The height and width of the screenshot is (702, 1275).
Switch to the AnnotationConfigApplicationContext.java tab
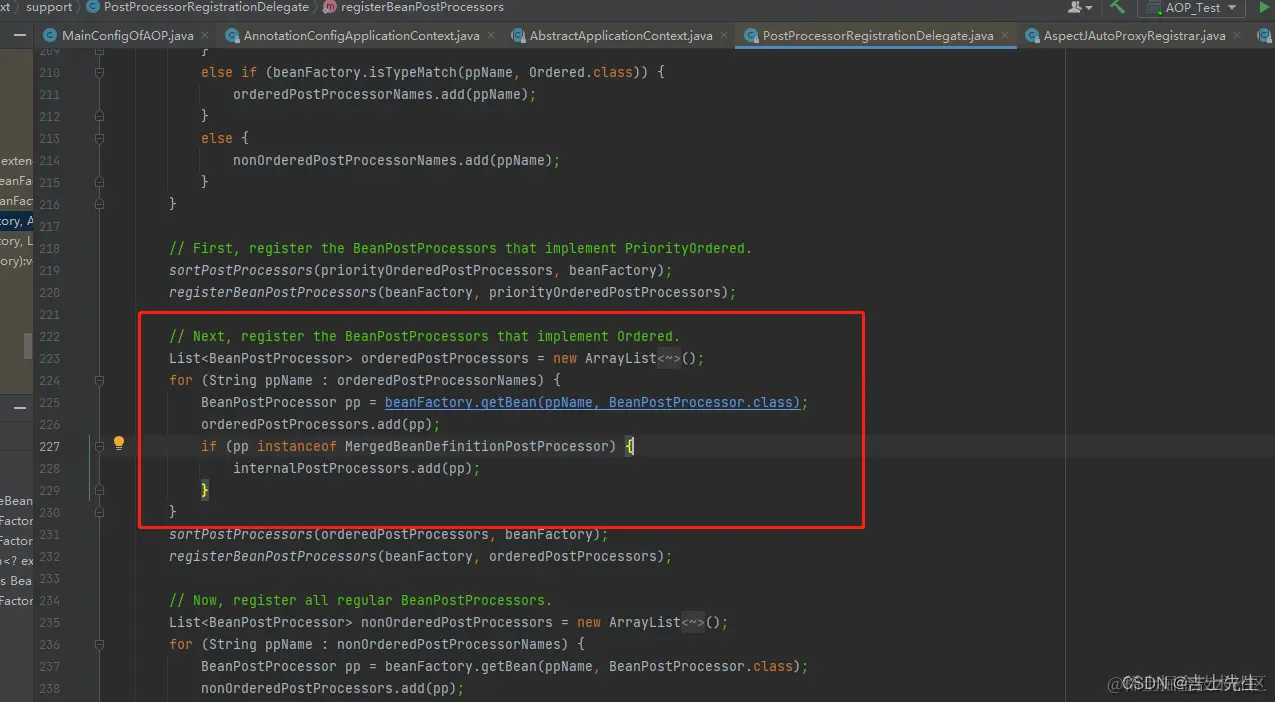[x=362, y=35]
